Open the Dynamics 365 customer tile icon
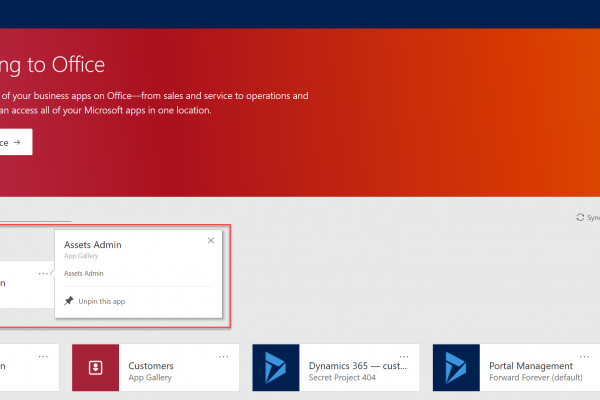600x400 pixels. (x=276, y=367)
